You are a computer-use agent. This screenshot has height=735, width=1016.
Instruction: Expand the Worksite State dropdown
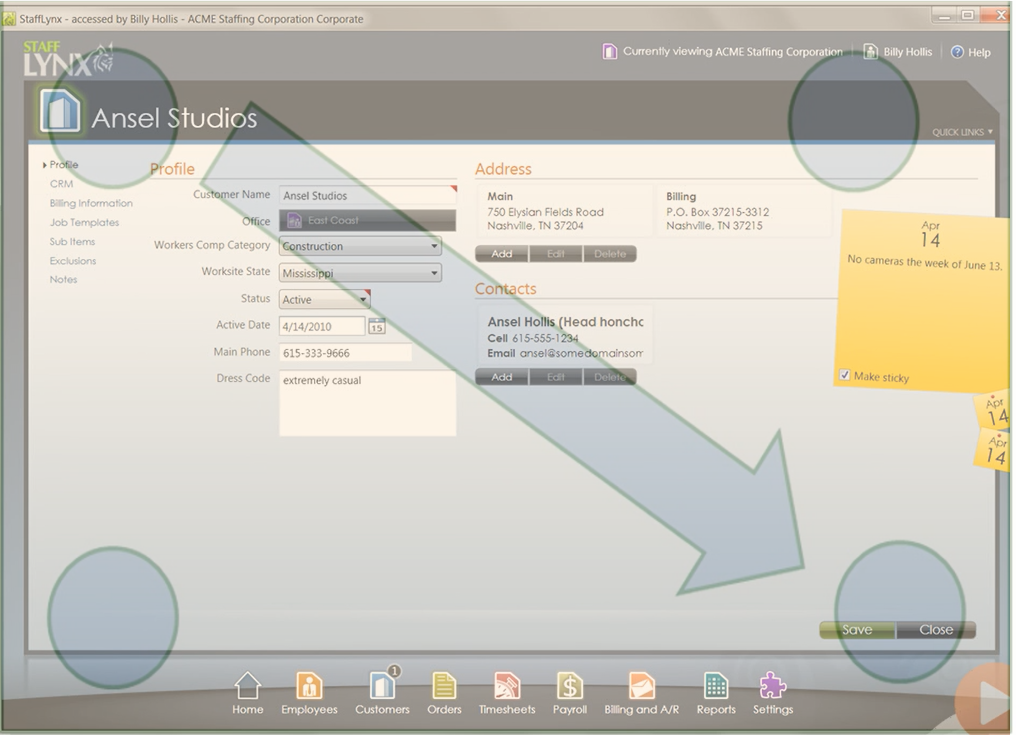[434, 273]
